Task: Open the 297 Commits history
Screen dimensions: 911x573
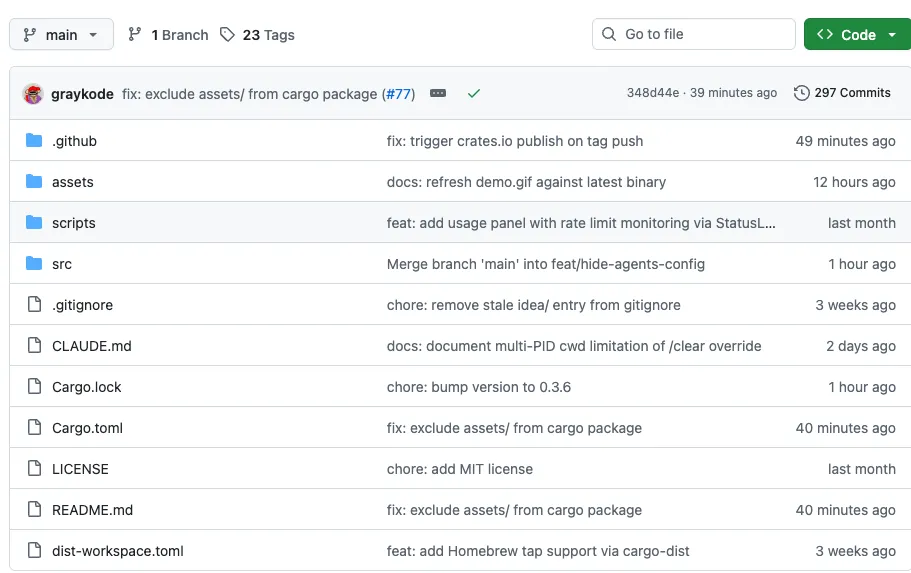Action: 842,93
